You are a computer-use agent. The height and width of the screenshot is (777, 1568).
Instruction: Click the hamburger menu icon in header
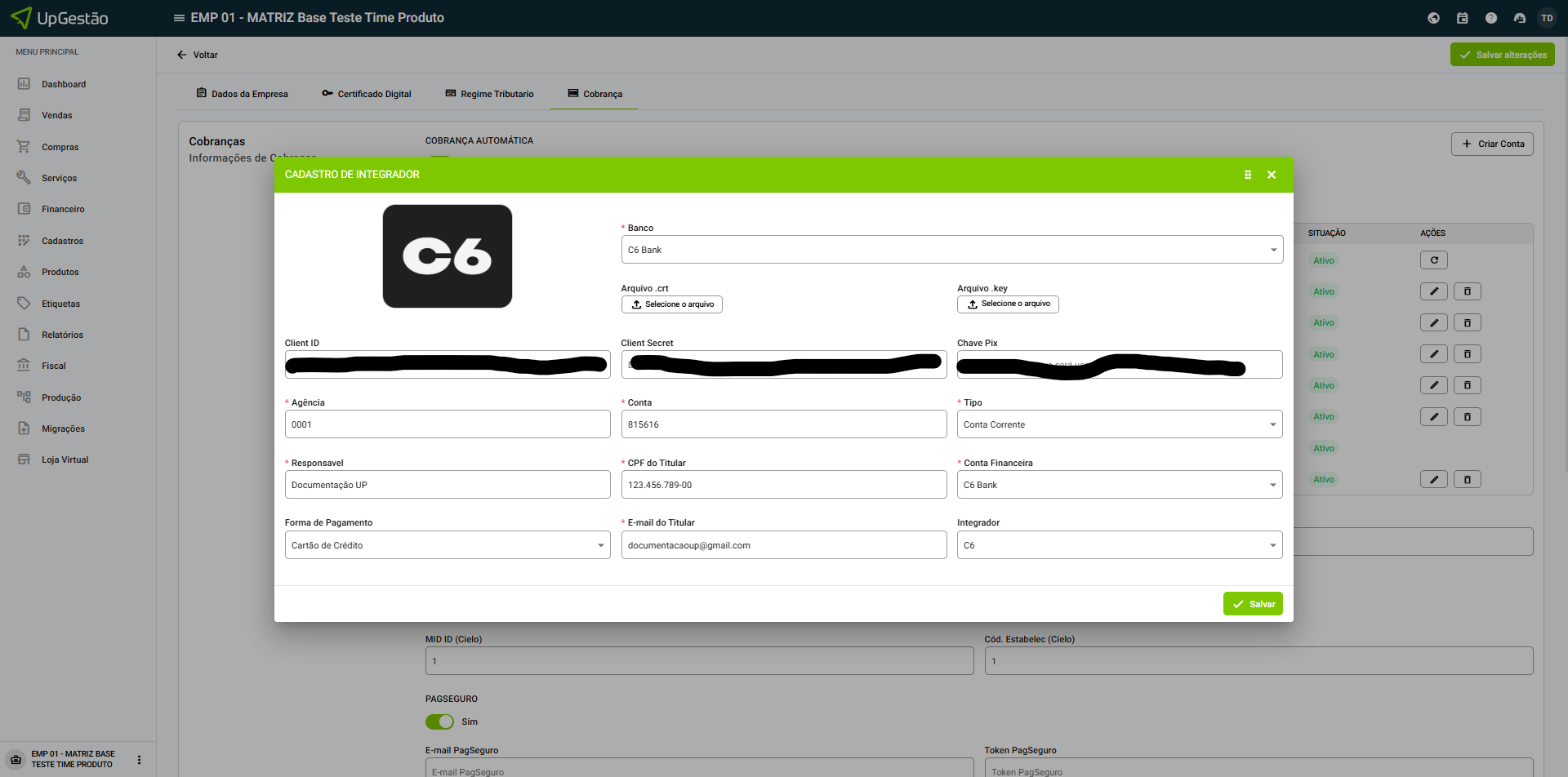point(179,18)
